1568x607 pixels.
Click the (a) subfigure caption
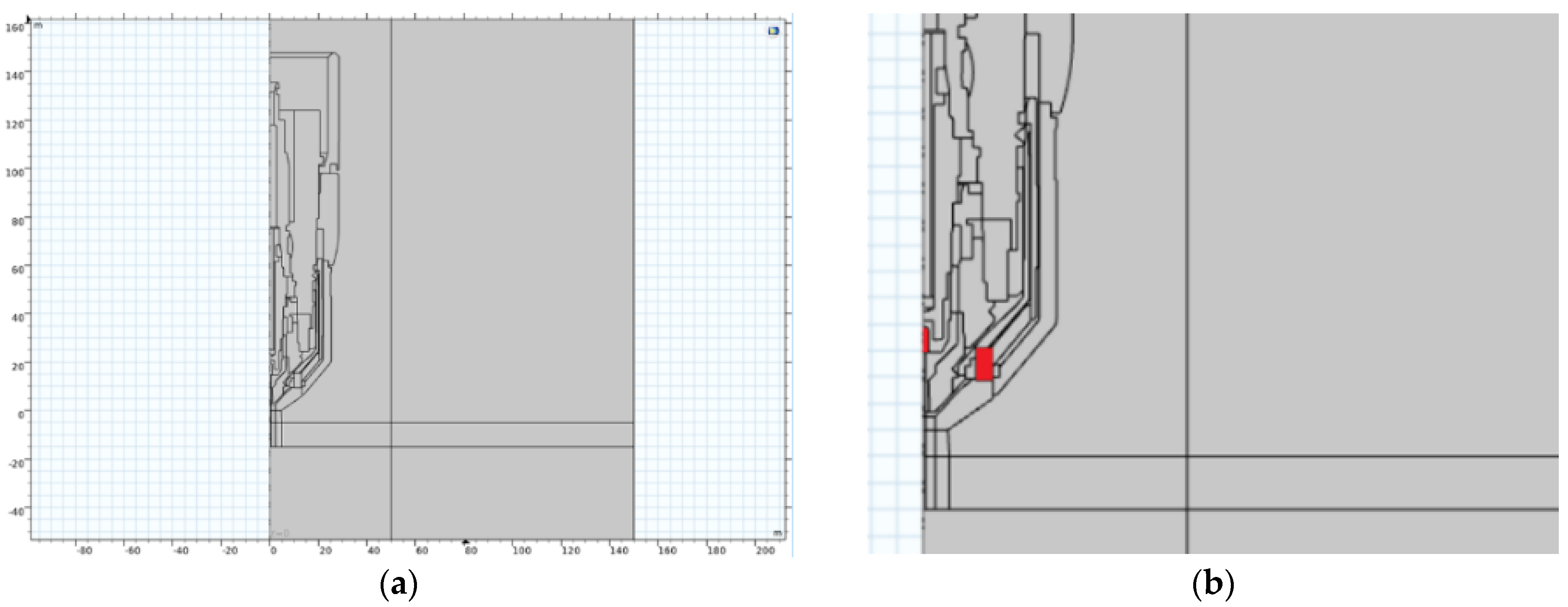(x=399, y=586)
